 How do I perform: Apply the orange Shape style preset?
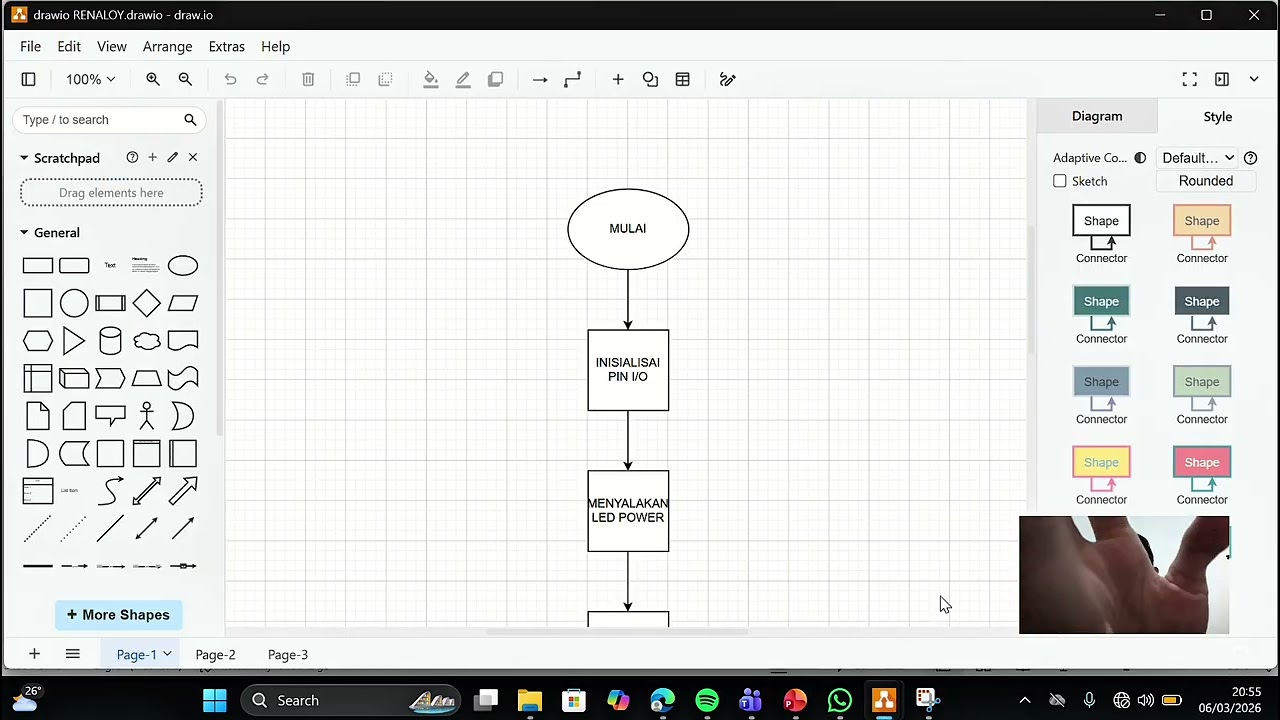[1202, 236]
